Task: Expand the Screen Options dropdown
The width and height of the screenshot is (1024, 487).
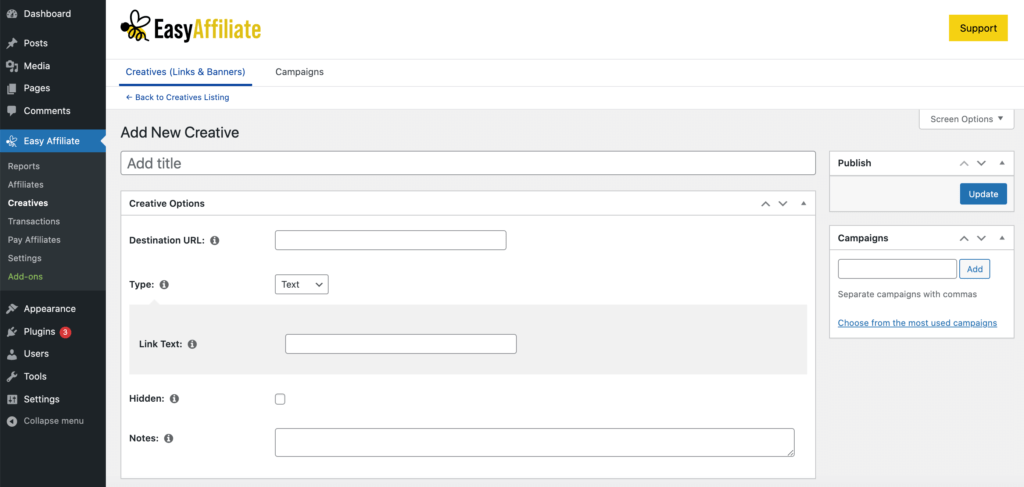Action: pos(967,119)
